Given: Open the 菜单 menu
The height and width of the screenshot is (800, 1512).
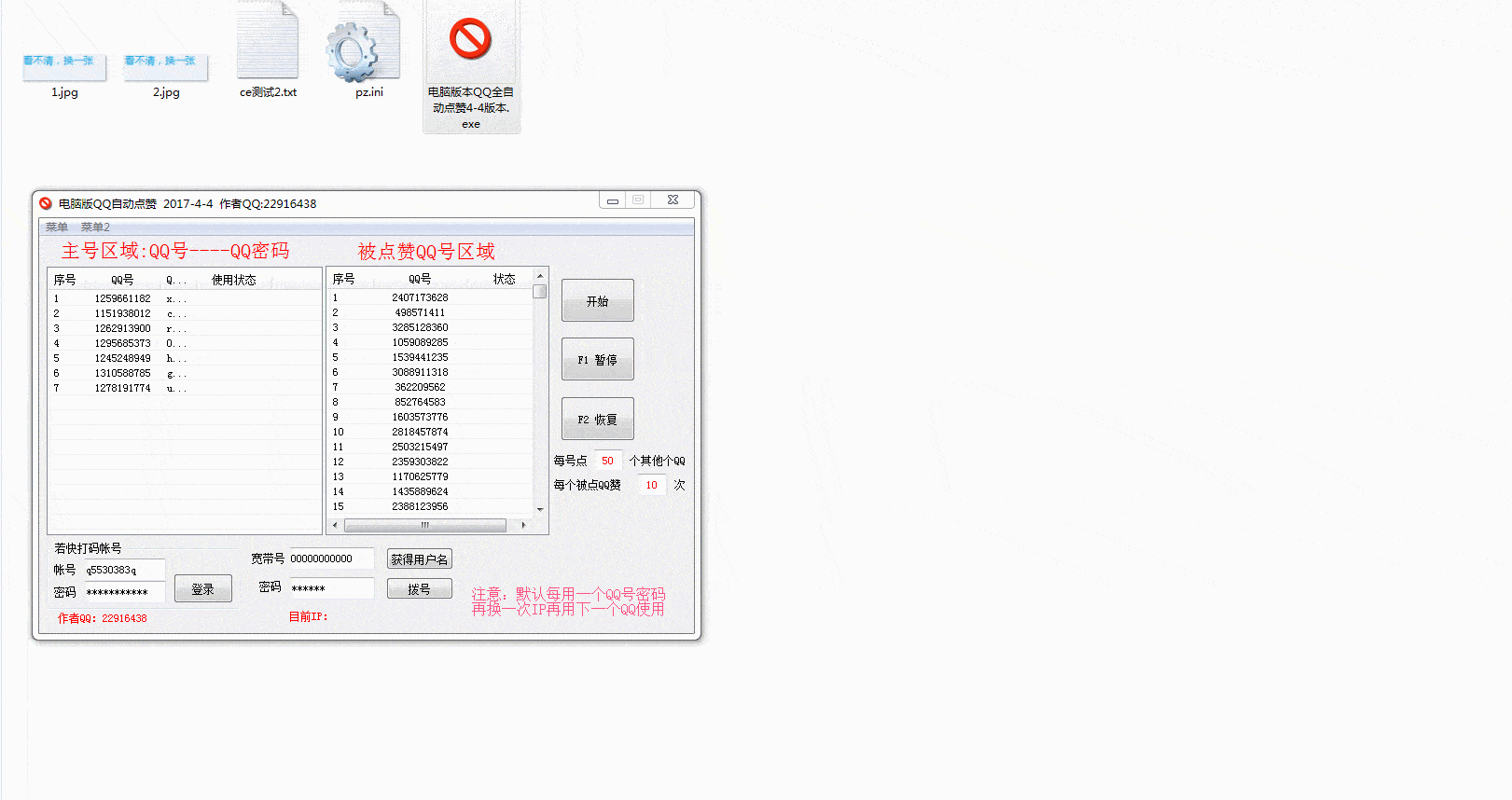Looking at the screenshot, I should coord(57,228).
